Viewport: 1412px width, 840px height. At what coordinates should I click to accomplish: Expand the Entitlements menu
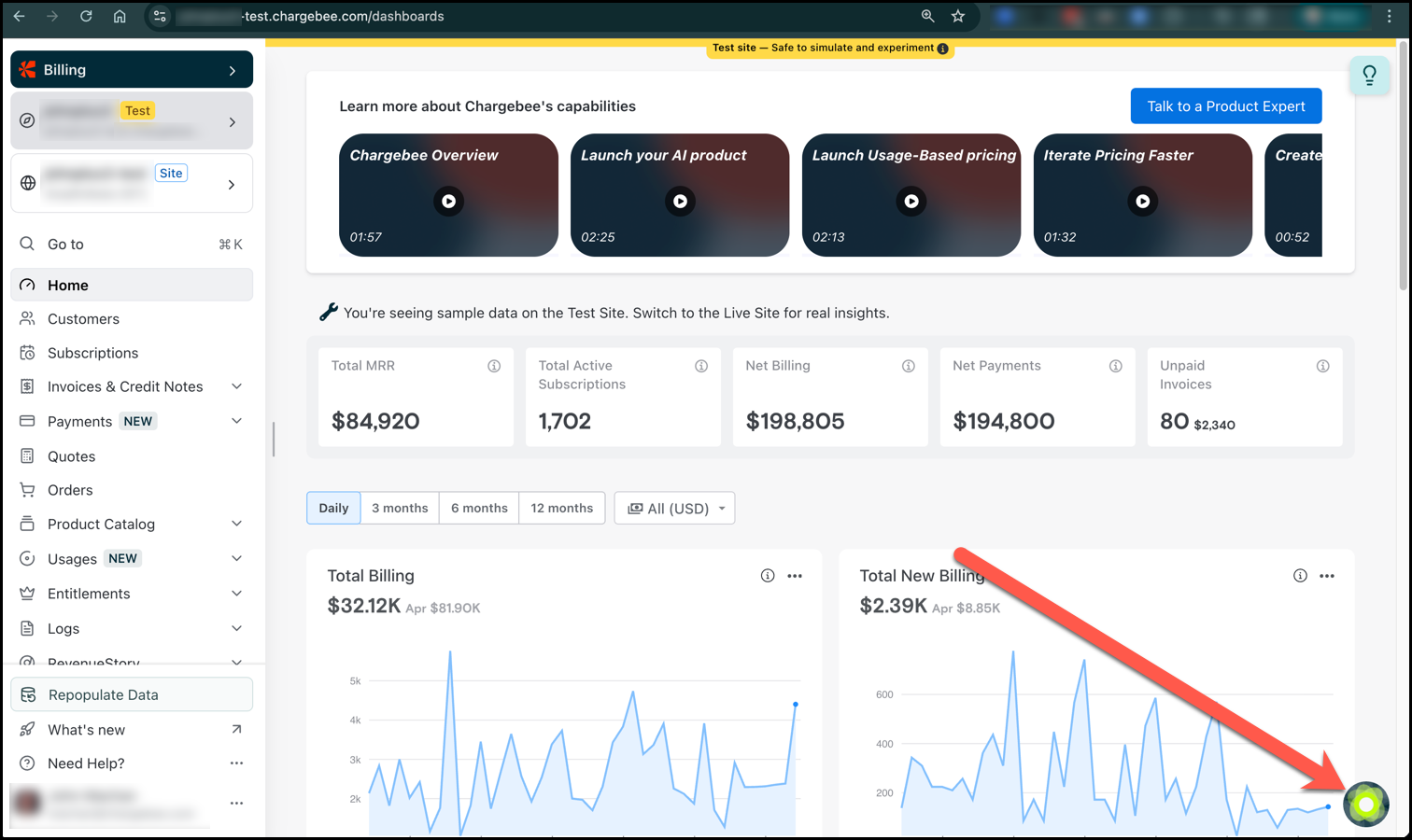(237, 594)
